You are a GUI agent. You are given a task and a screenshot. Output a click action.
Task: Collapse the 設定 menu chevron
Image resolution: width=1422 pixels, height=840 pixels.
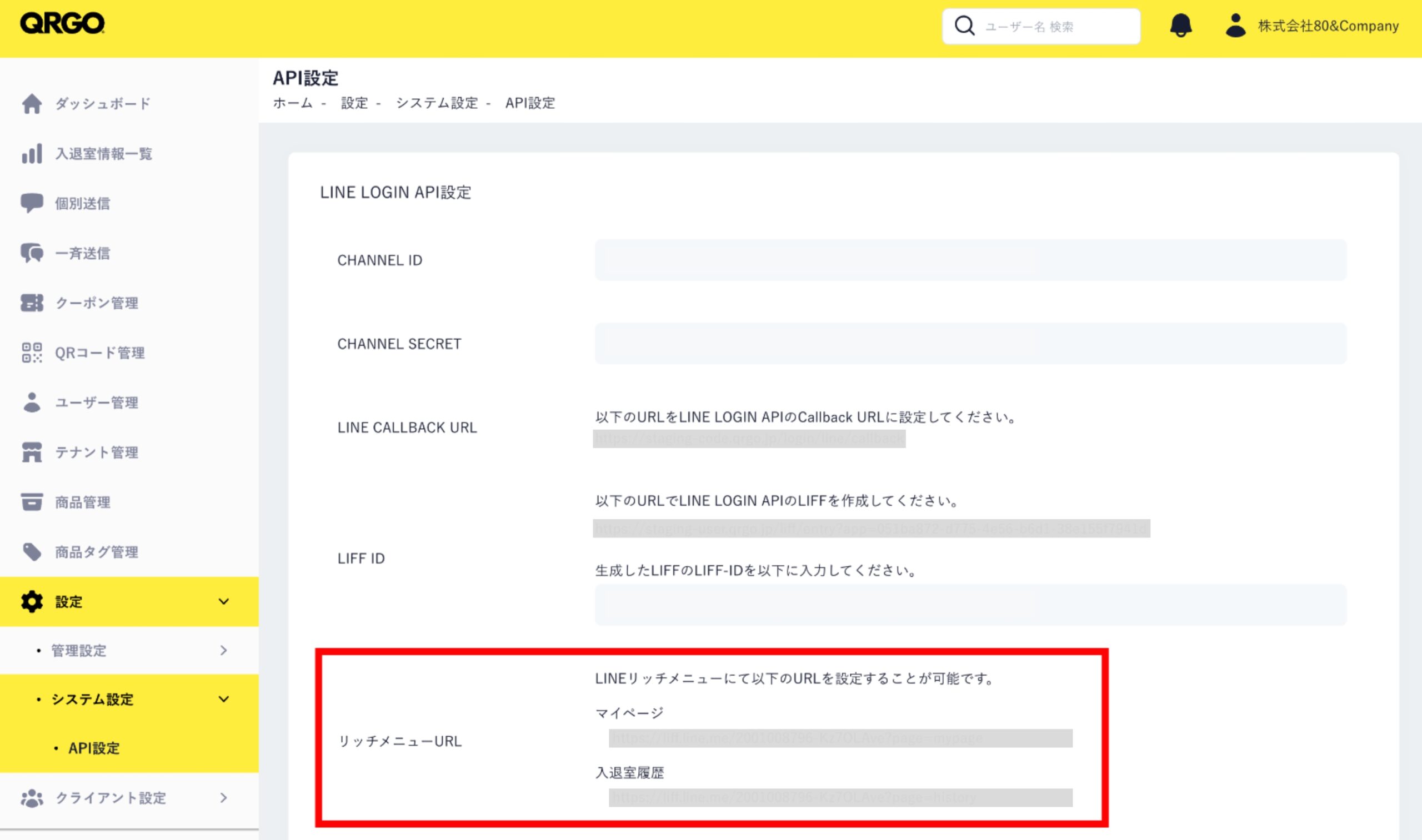click(224, 601)
